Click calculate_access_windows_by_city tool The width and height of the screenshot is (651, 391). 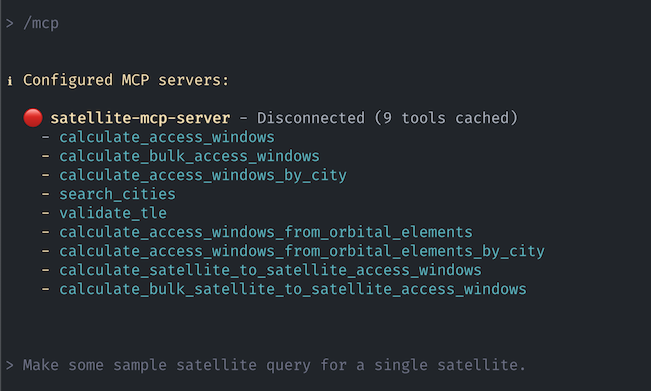(x=203, y=175)
